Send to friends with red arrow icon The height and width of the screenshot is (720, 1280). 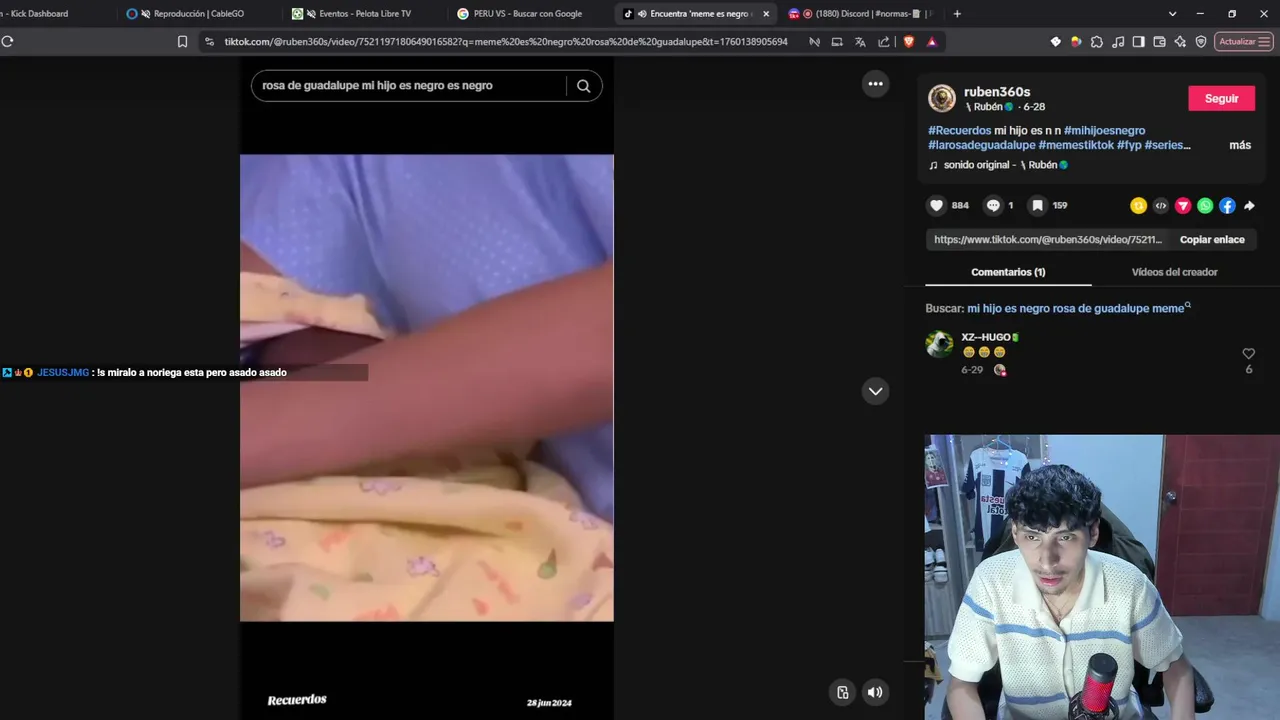pyautogui.click(x=1183, y=205)
